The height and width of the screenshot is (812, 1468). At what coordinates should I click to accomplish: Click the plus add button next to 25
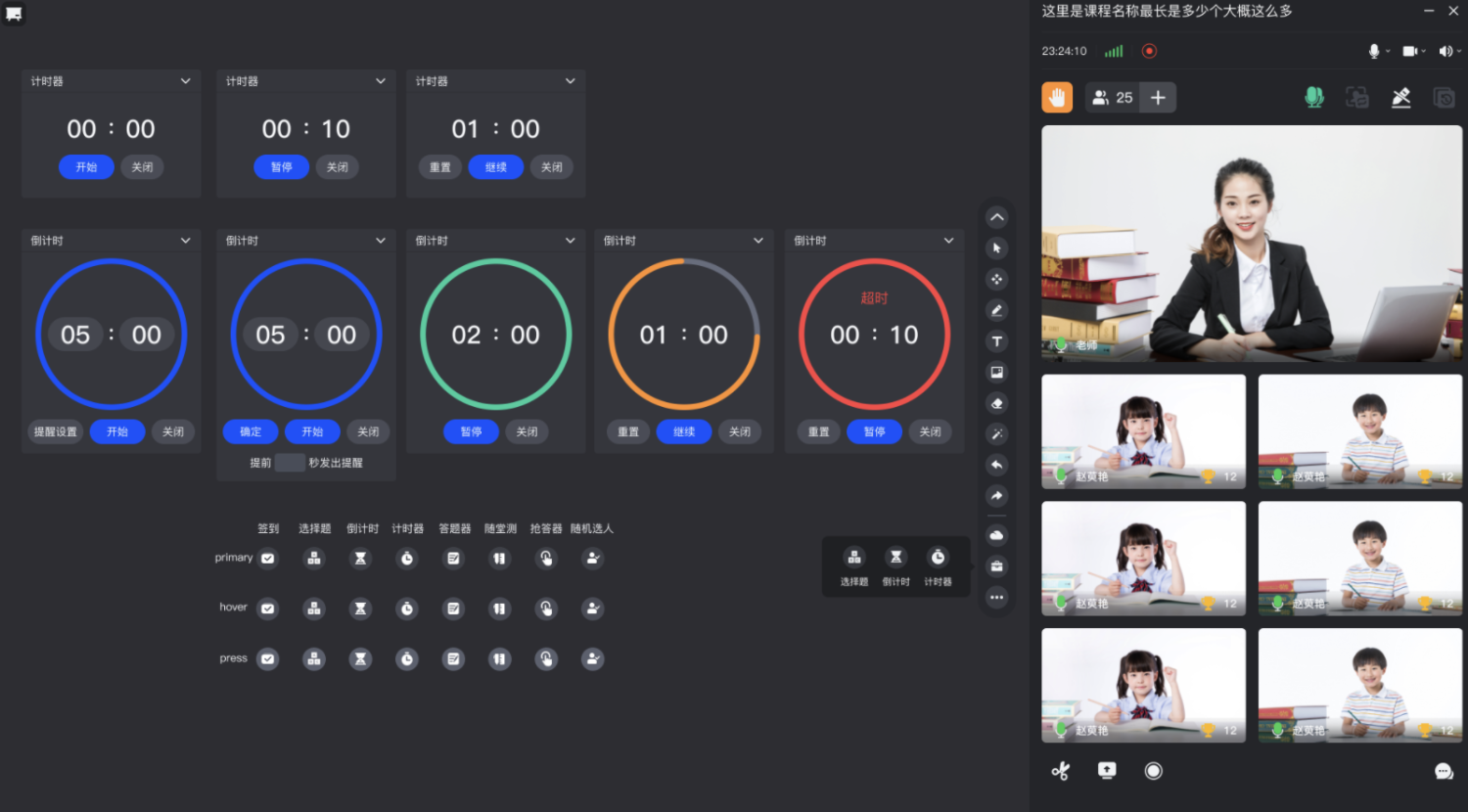click(x=1158, y=98)
